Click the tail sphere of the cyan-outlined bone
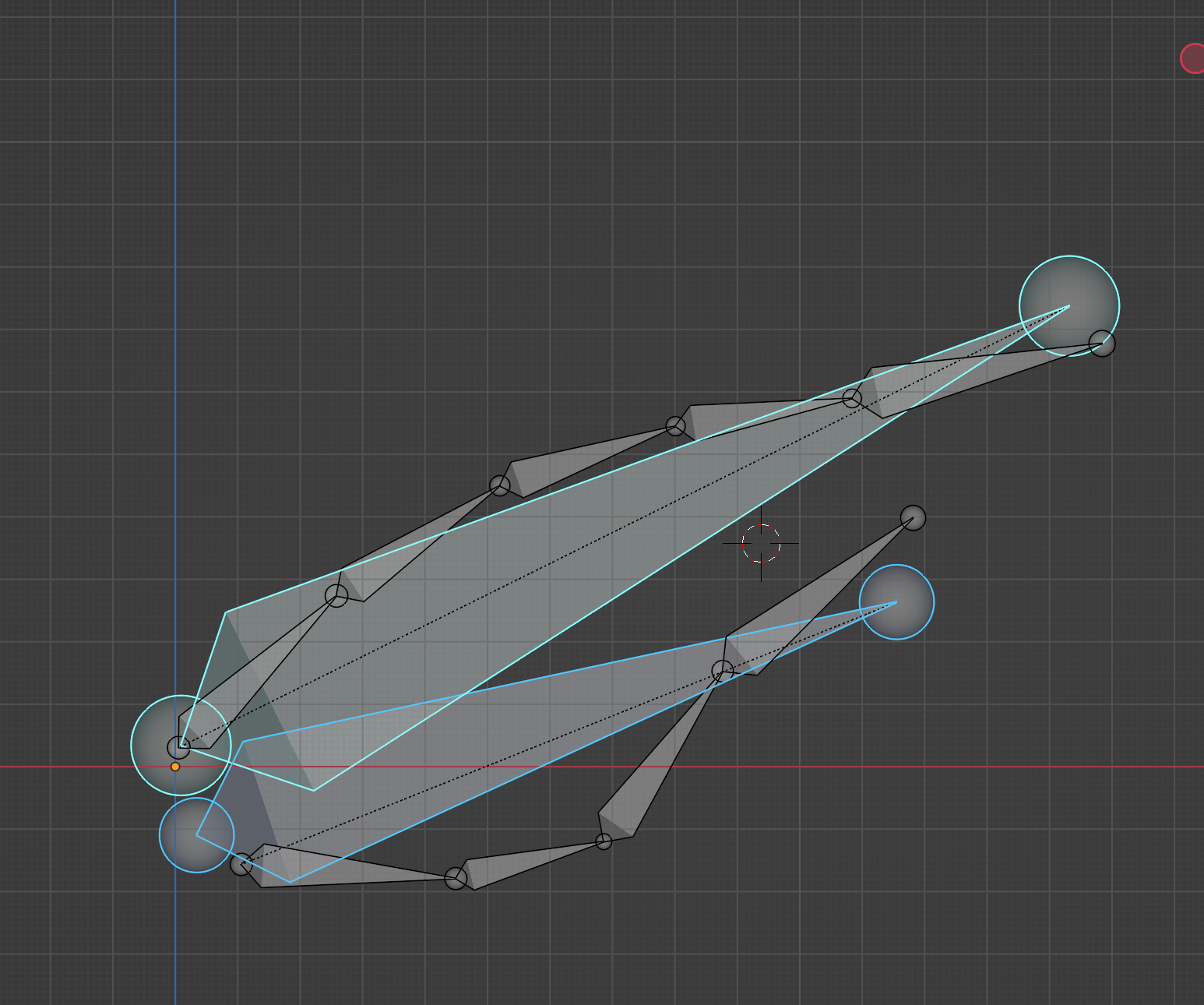This screenshot has height=1005, width=1204. coord(1069,305)
